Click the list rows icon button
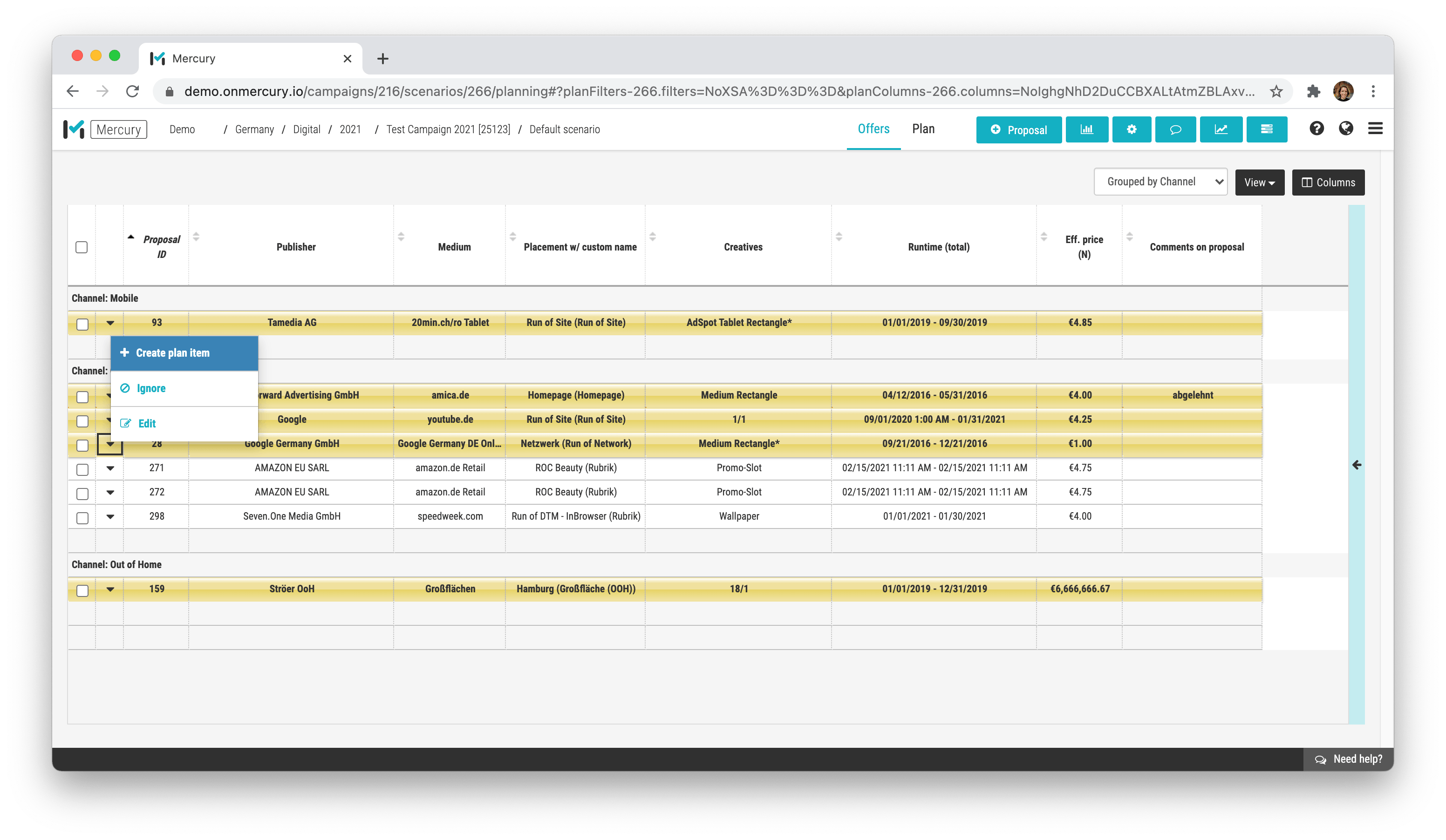This screenshot has height=840, width=1446. click(1266, 129)
